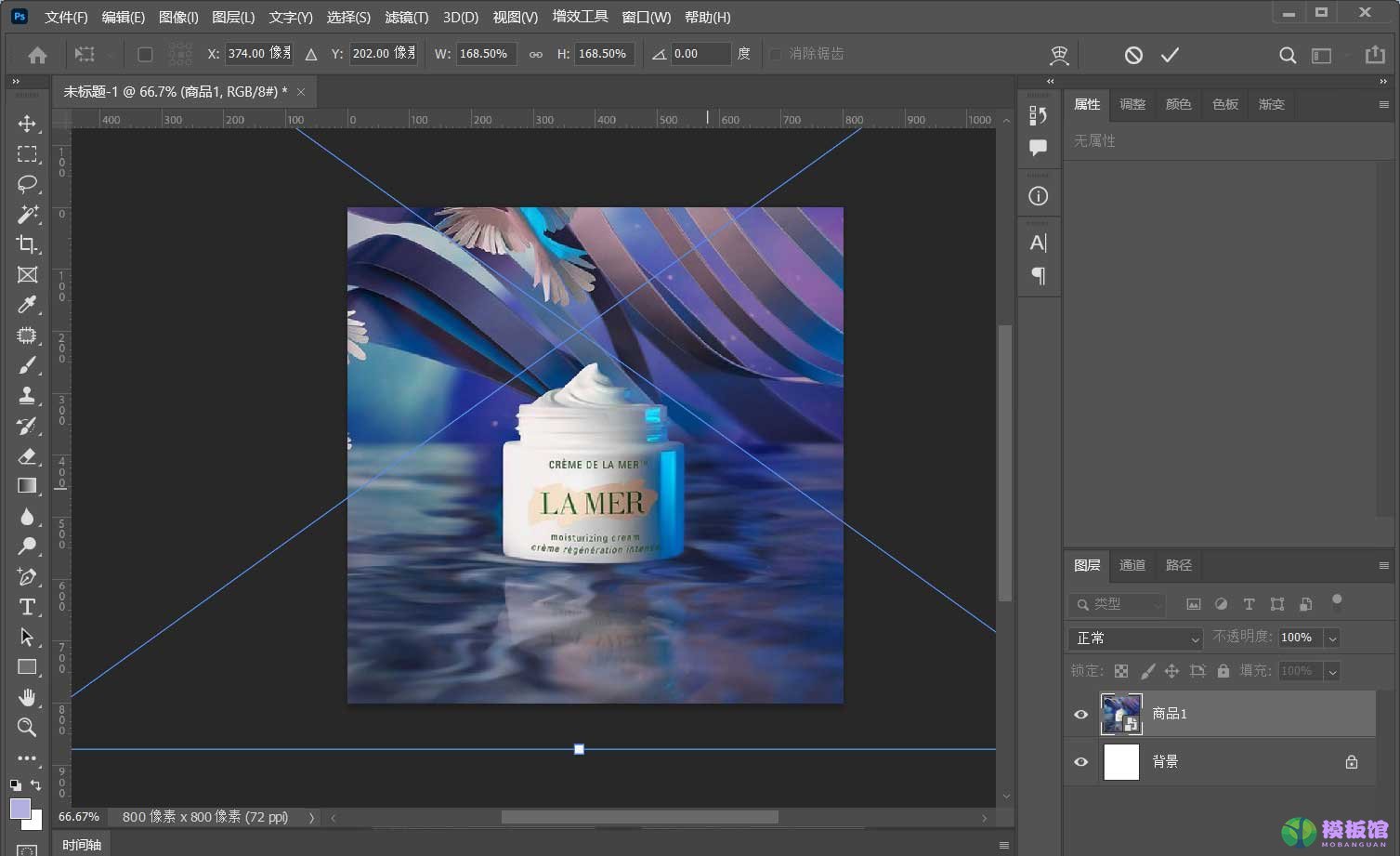Select the Rectangular Marquee tool
Viewport: 1400px width, 856px height.
[27, 153]
